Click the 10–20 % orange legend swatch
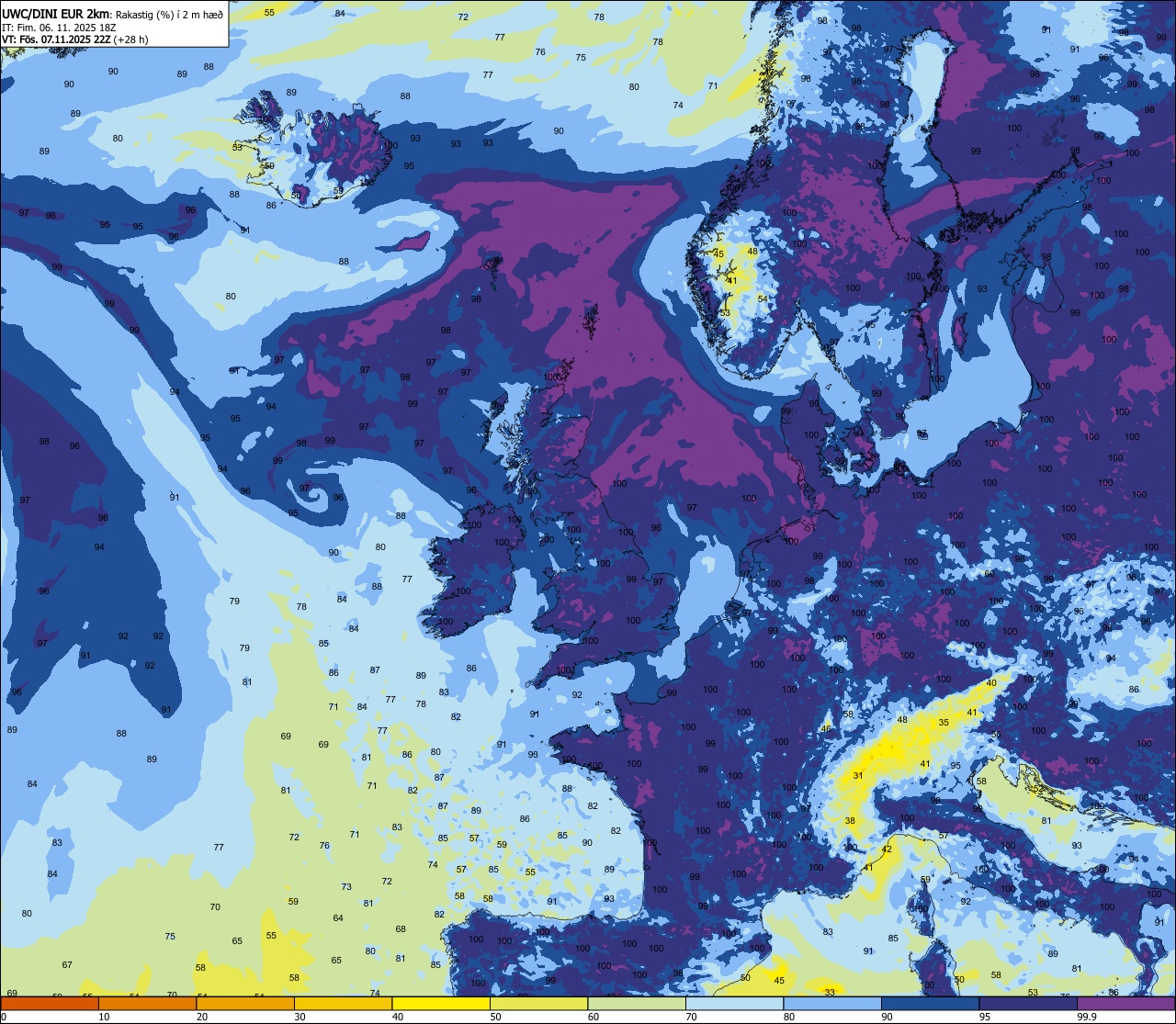1176x1024 pixels. 147,1004
